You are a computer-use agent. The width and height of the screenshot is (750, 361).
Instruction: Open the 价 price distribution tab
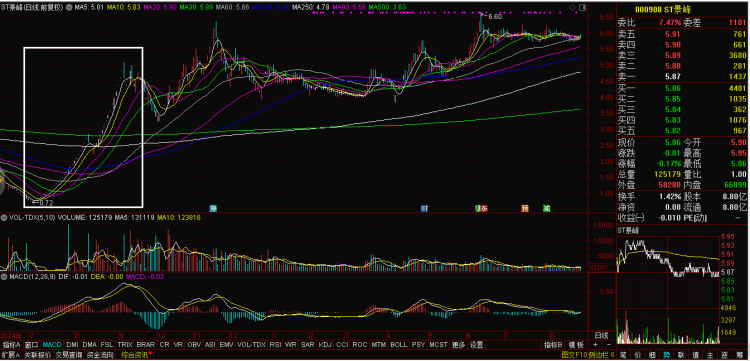pos(639,355)
